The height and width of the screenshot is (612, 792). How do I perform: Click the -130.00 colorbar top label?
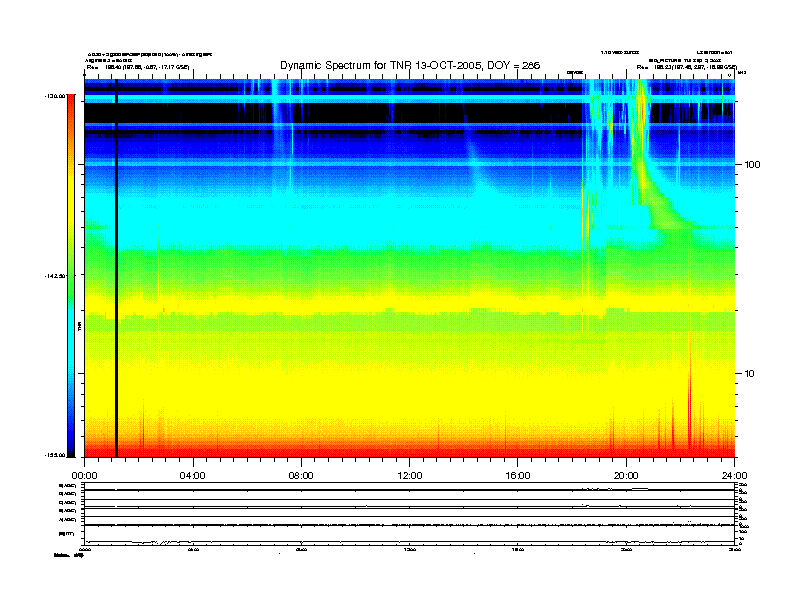coord(55,95)
